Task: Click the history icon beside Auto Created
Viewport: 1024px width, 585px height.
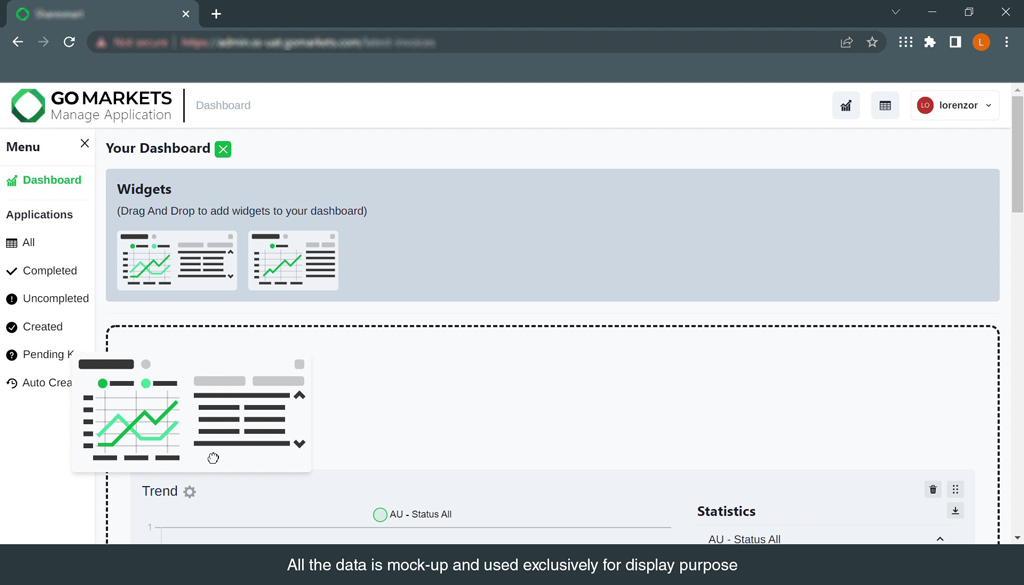Action: point(12,383)
